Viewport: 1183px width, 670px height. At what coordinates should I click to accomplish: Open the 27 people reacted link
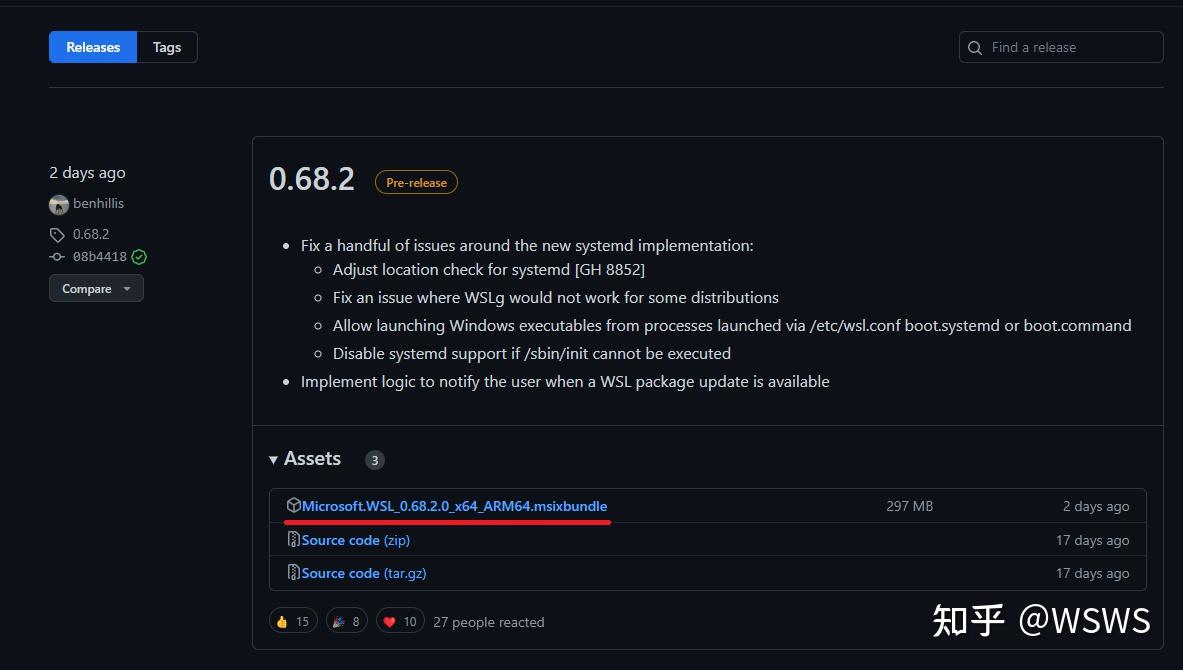click(488, 621)
